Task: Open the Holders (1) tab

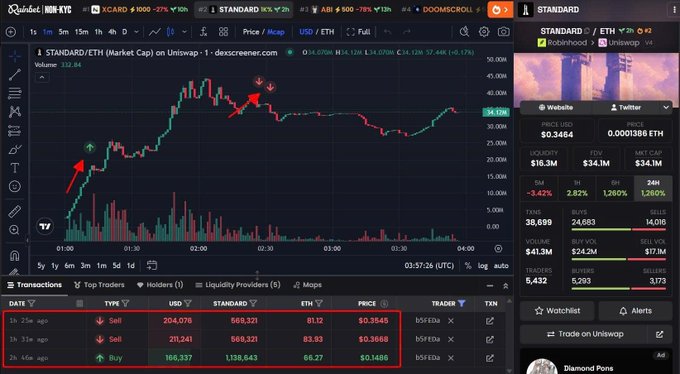Action: tap(160, 285)
